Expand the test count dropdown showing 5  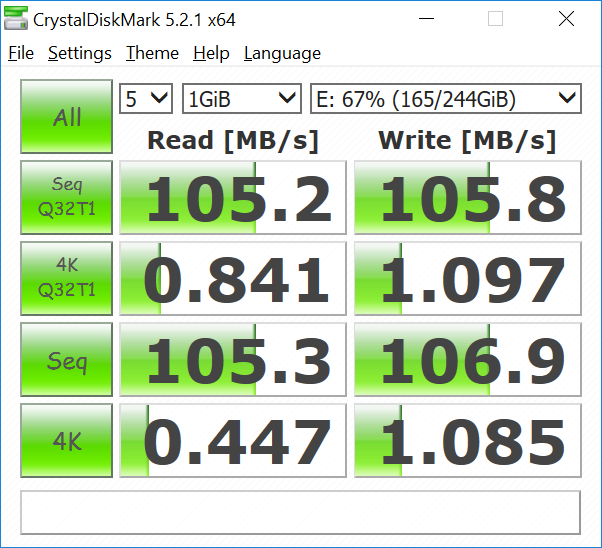(146, 98)
